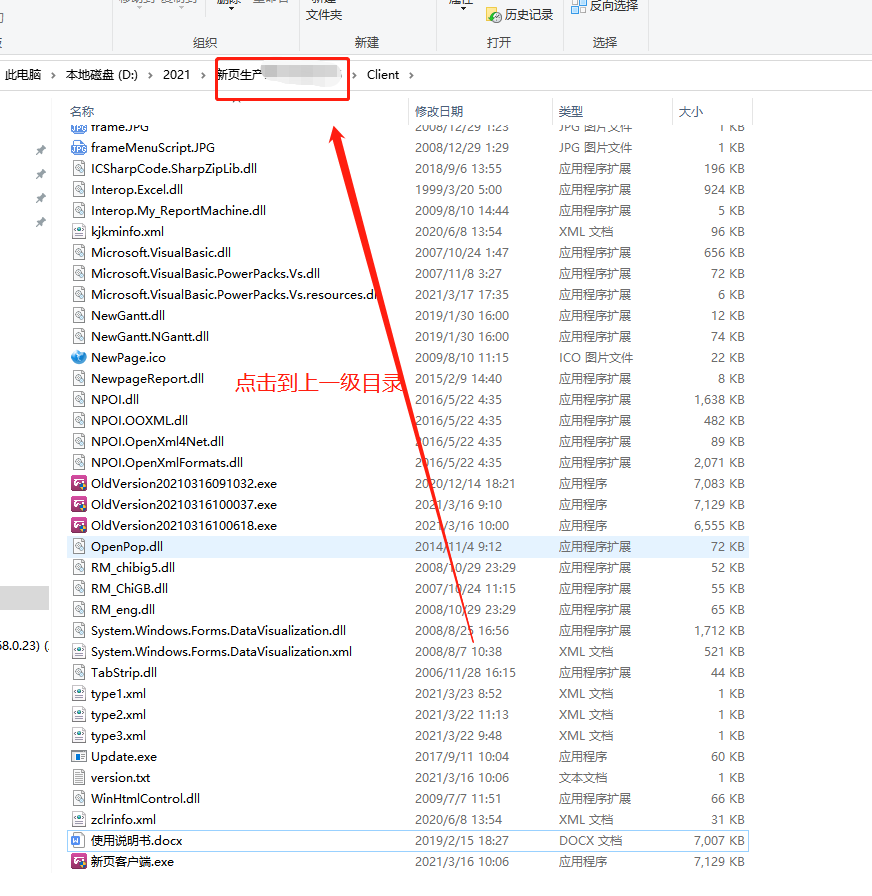Sort files by the 大小 column header
Screen dimensions: 872x896
690,111
